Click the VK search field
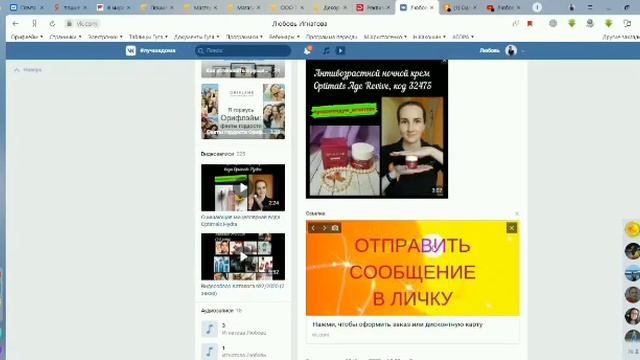 (x=243, y=51)
